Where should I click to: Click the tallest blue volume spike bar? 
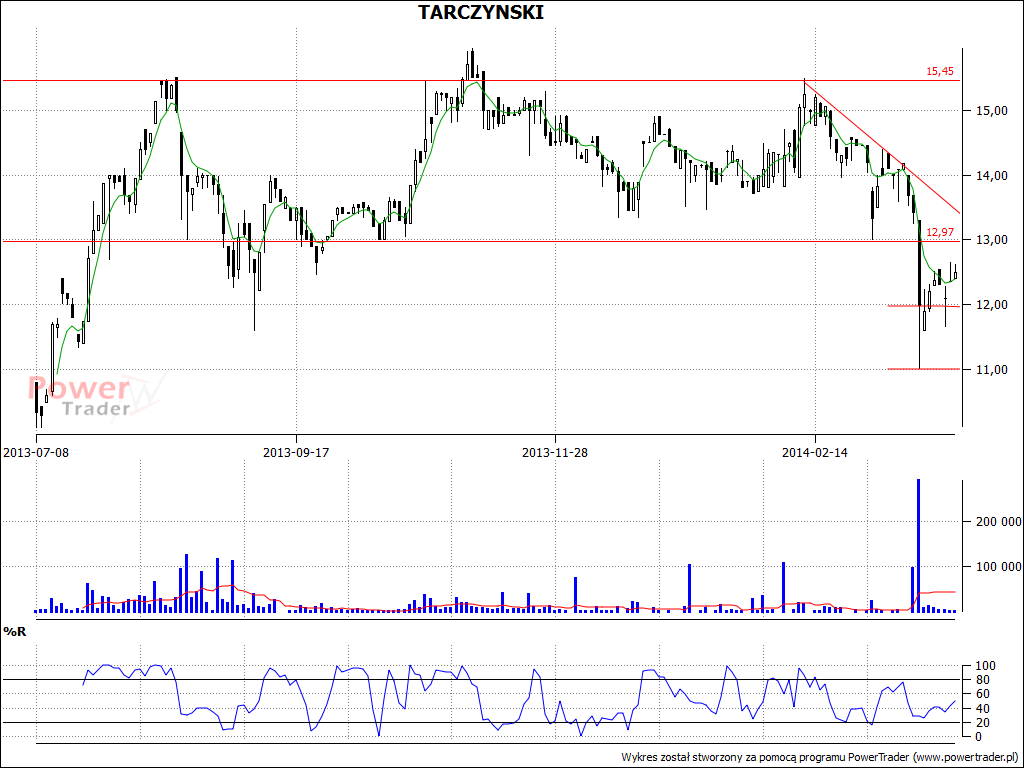pos(918,545)
